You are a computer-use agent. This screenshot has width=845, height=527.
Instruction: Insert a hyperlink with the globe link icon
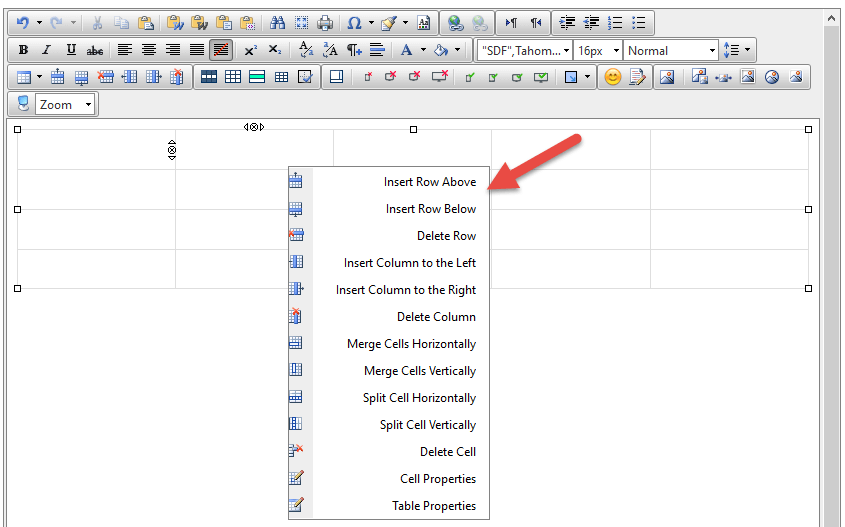pos(456,22)
